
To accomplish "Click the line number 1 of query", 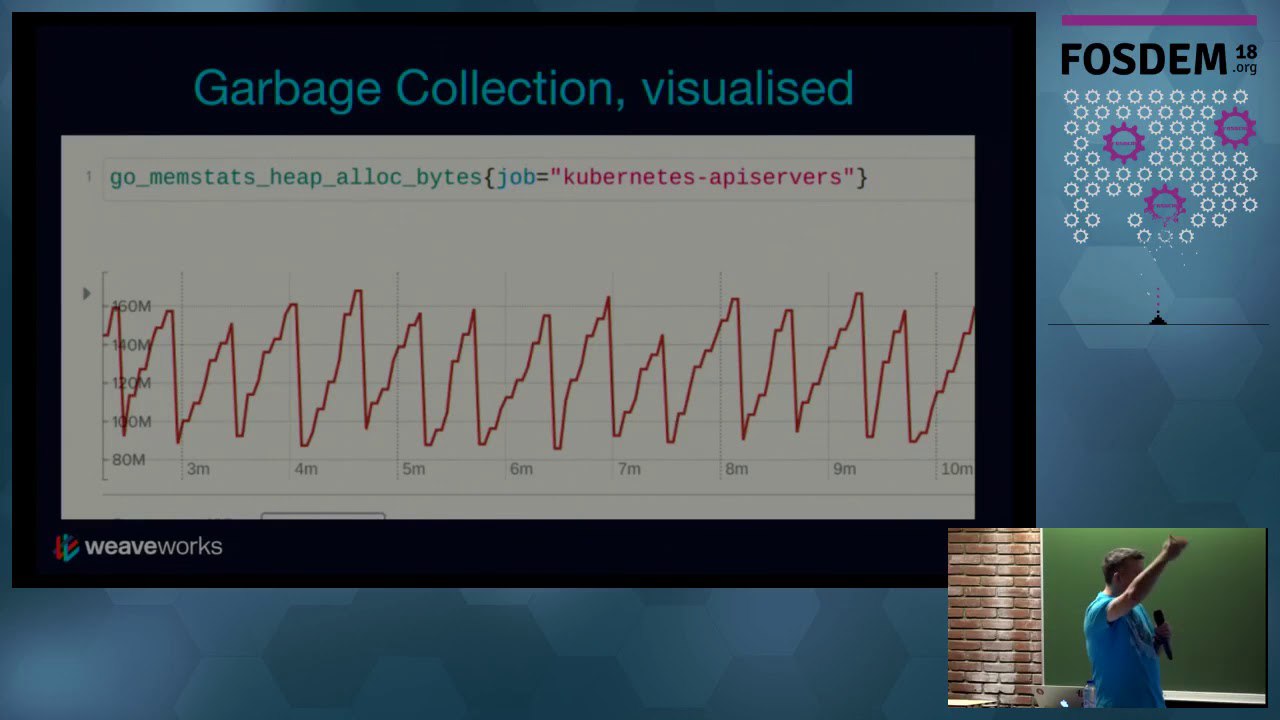I will click(88, 177).
